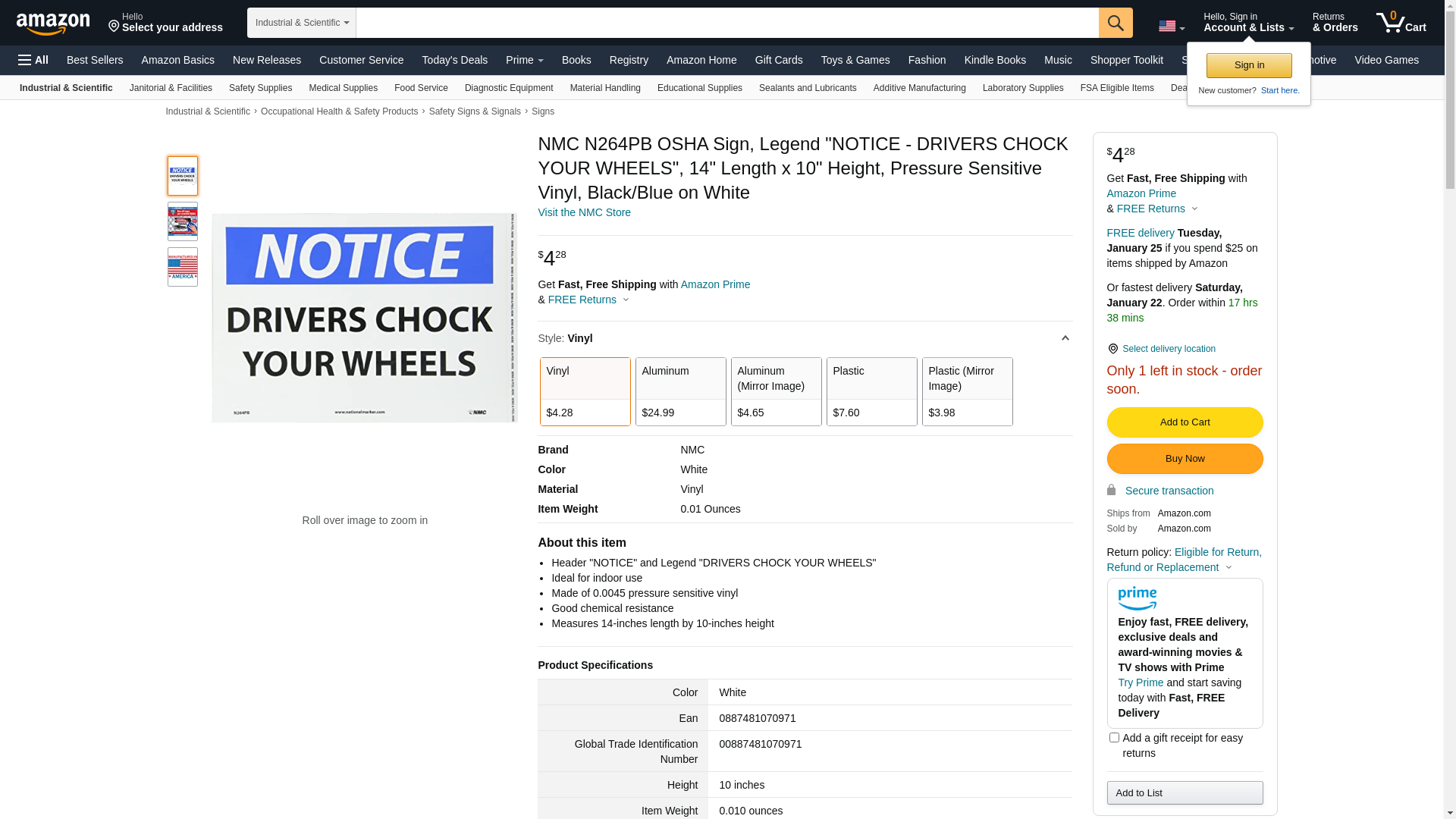Open the Industrial & Scientific search category dropdown
The height and width of the screenshot is (819, 1456).
pos(302,23)
